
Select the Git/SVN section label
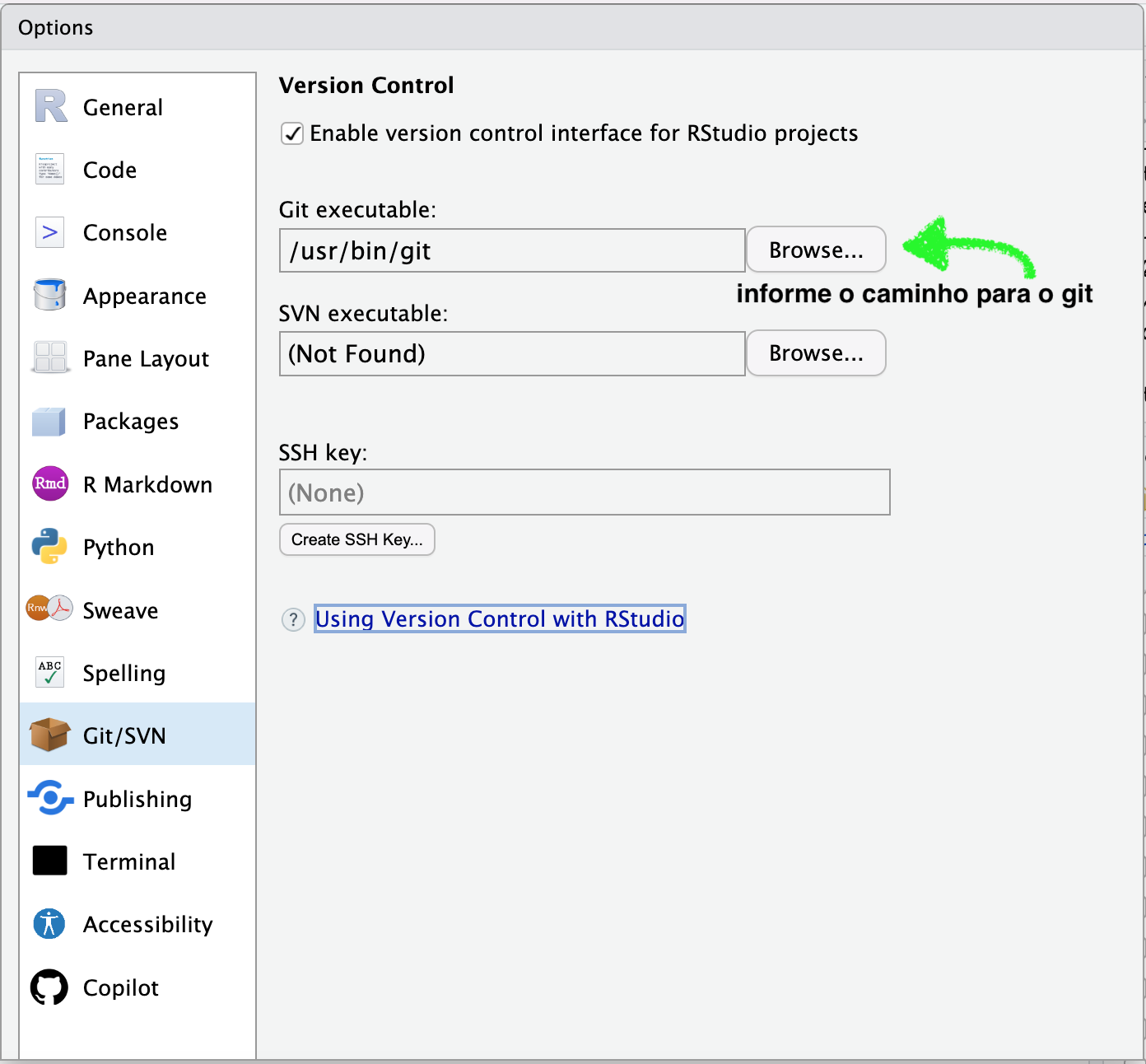pyautogui.click(x=124, y=735)
